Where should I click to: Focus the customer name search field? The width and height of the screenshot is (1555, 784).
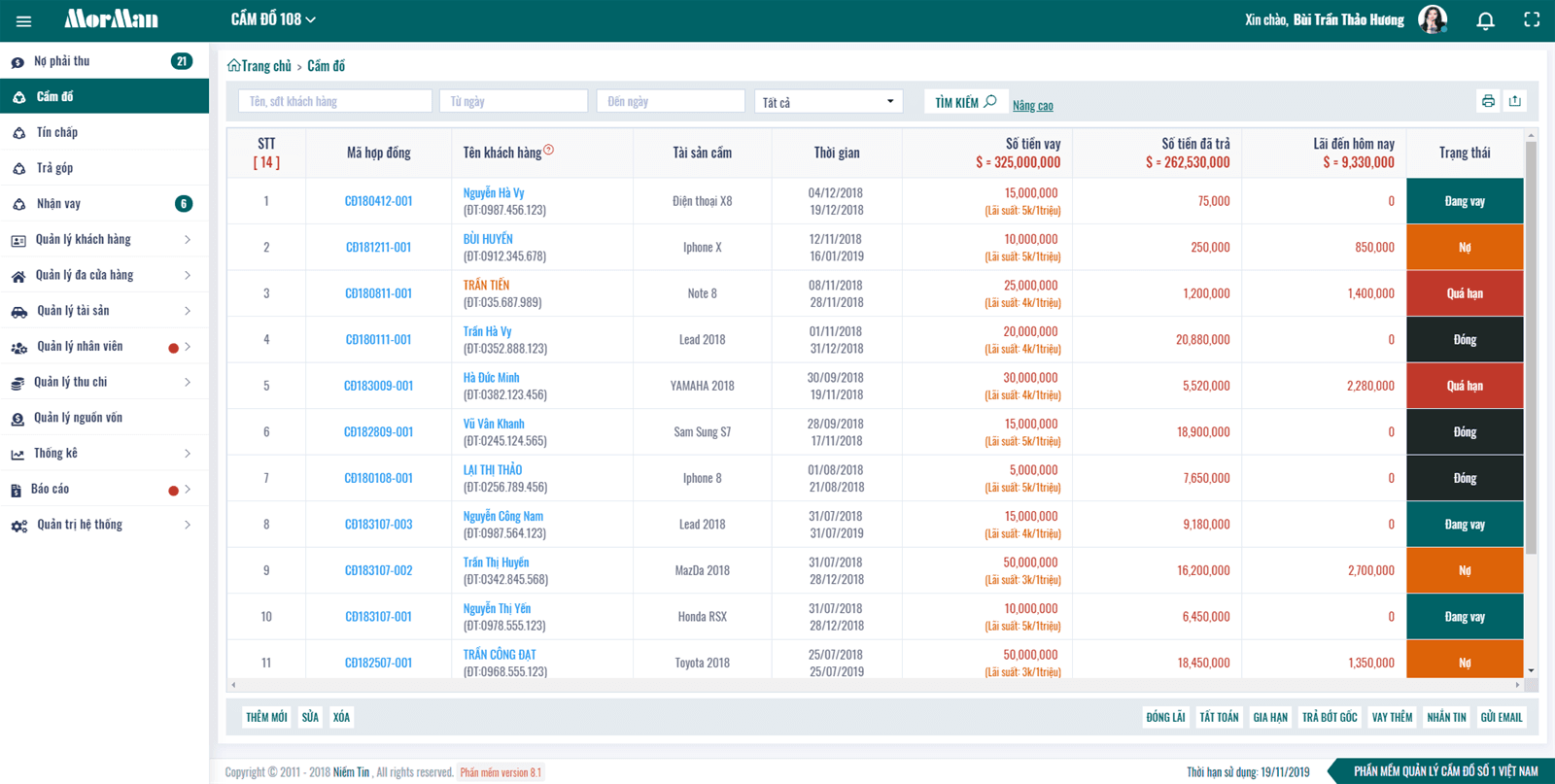click(x=335, y=101)
